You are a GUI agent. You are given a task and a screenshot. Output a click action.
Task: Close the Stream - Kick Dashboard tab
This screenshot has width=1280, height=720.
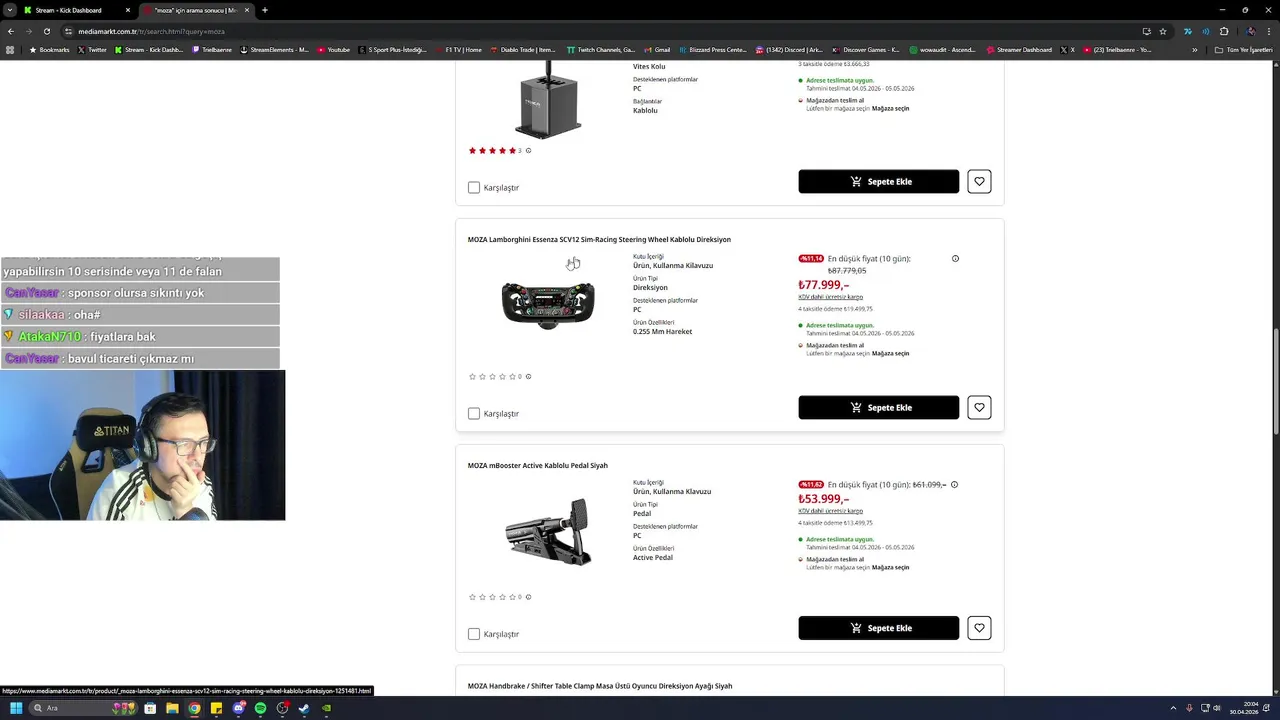[128, 10]
